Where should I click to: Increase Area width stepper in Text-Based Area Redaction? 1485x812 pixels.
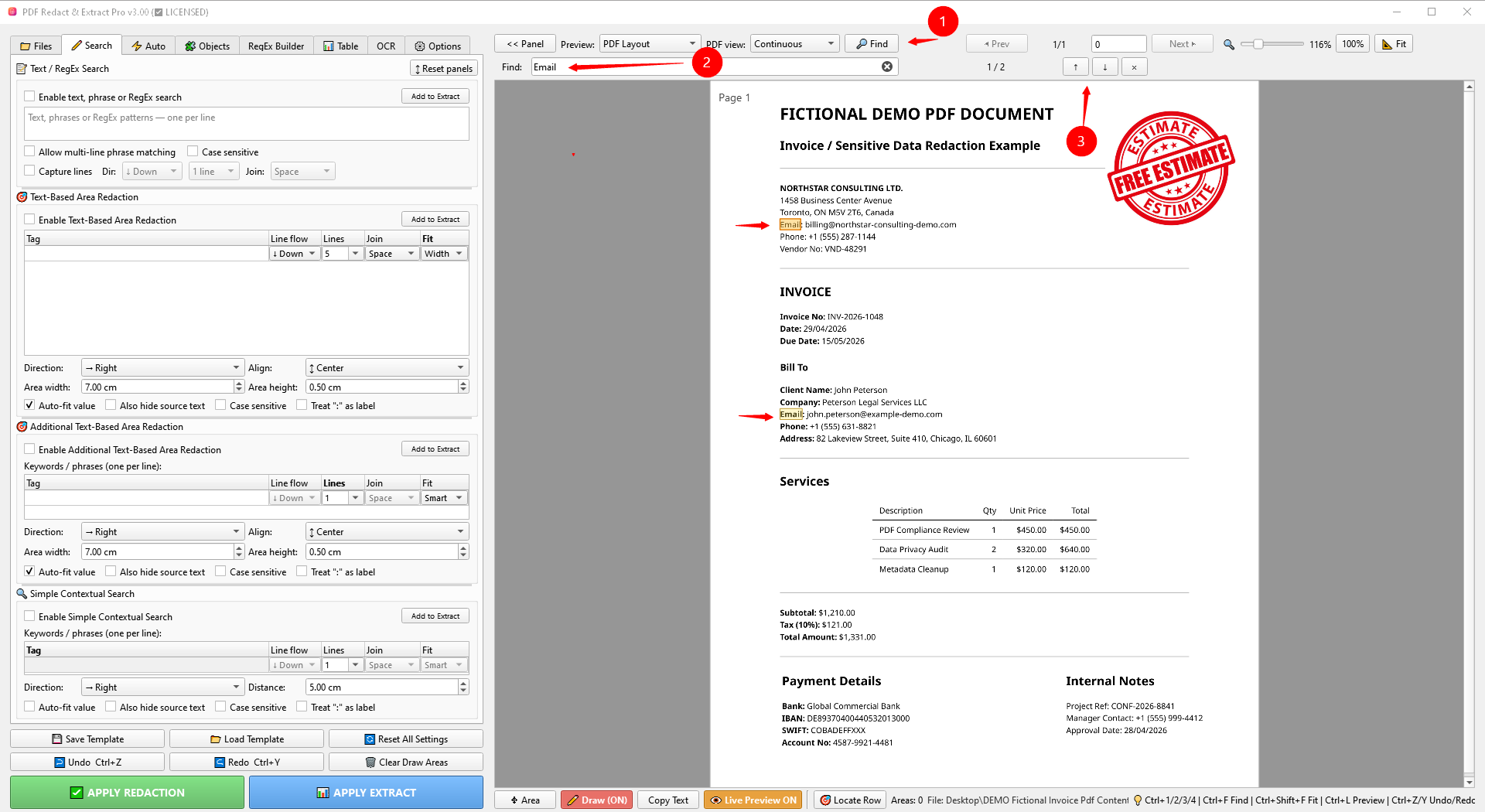239,384
